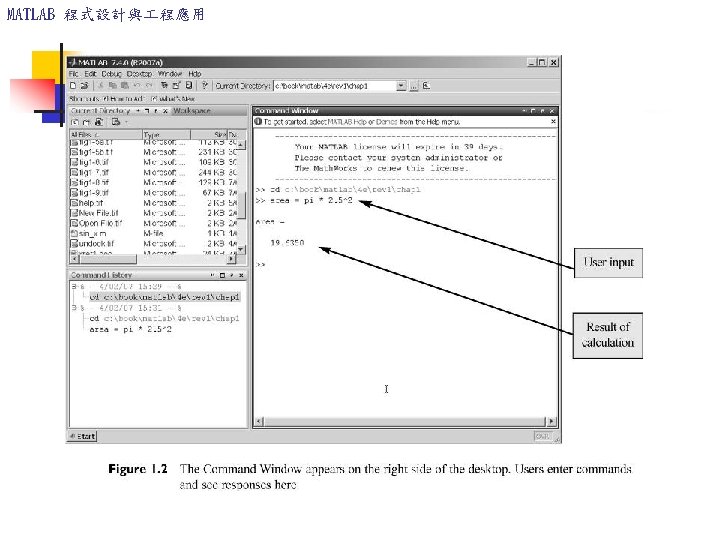The image size is (720, 540).
Task: Dismiss the getting-started info banner
Action: pos(553,121)
